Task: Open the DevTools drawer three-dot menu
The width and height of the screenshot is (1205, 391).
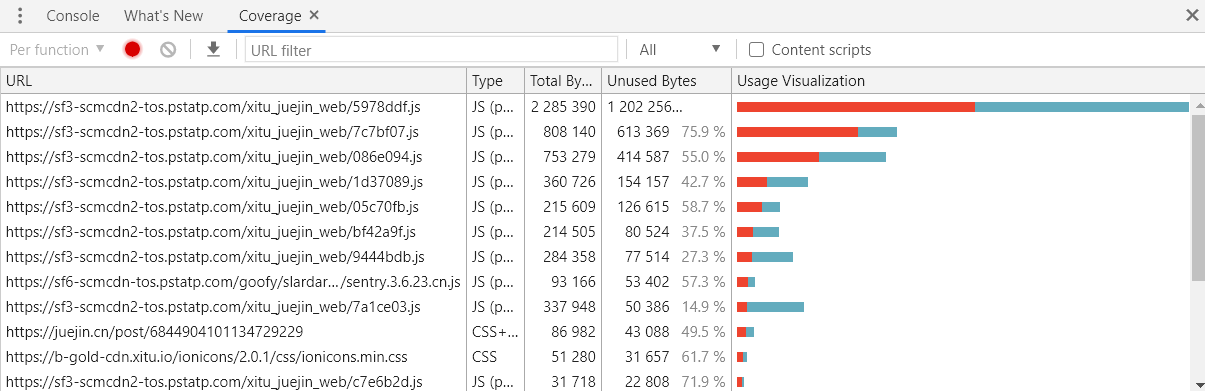Action: pyautogui.click(x=19, y=16)
